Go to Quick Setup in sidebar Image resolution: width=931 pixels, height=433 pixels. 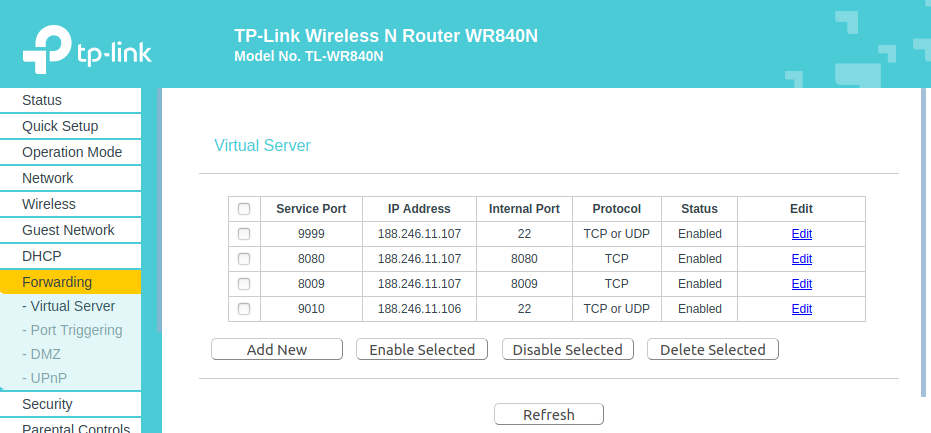[60, 126]
